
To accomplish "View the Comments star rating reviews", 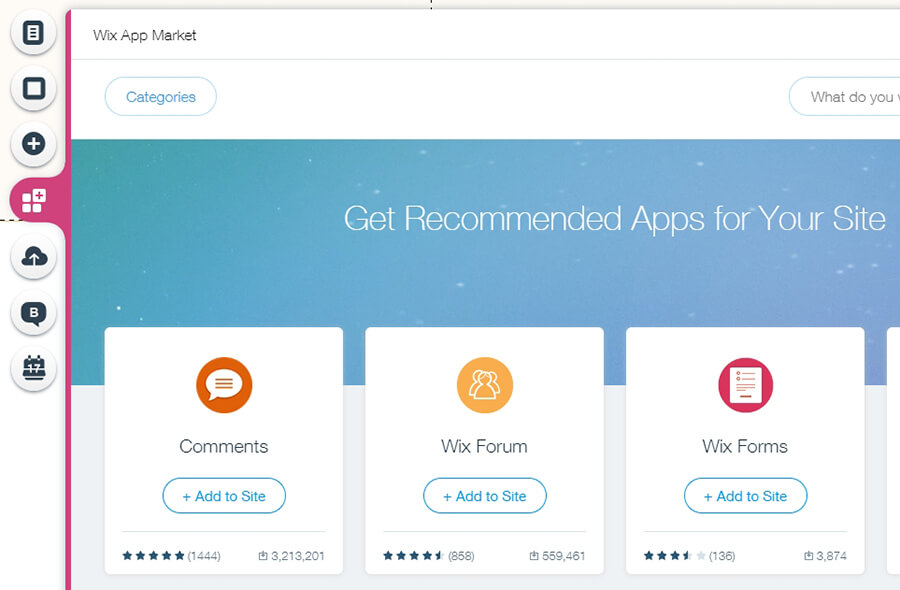I will click(171, 556).
